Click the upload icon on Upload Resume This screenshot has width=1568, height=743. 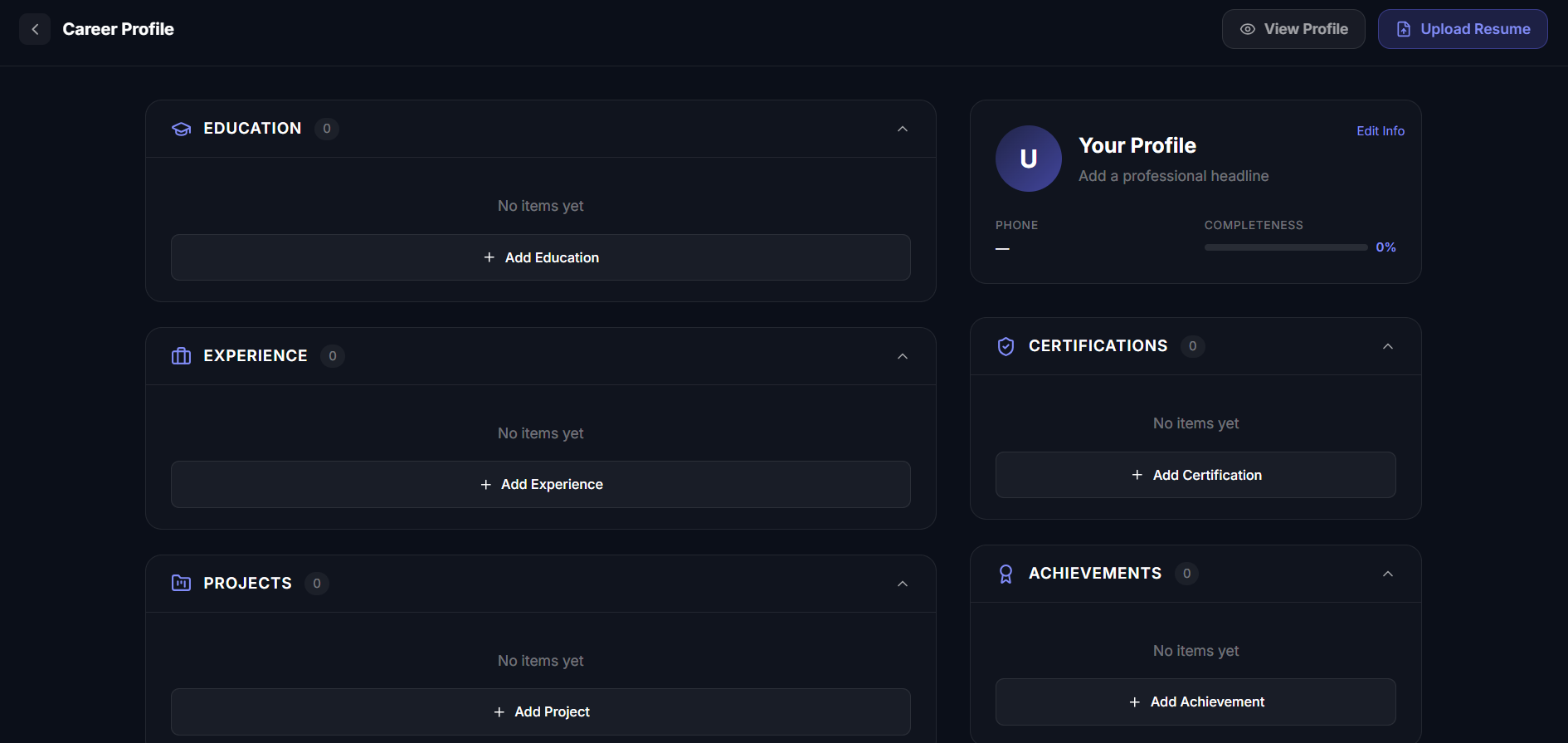coord(1403,28)
